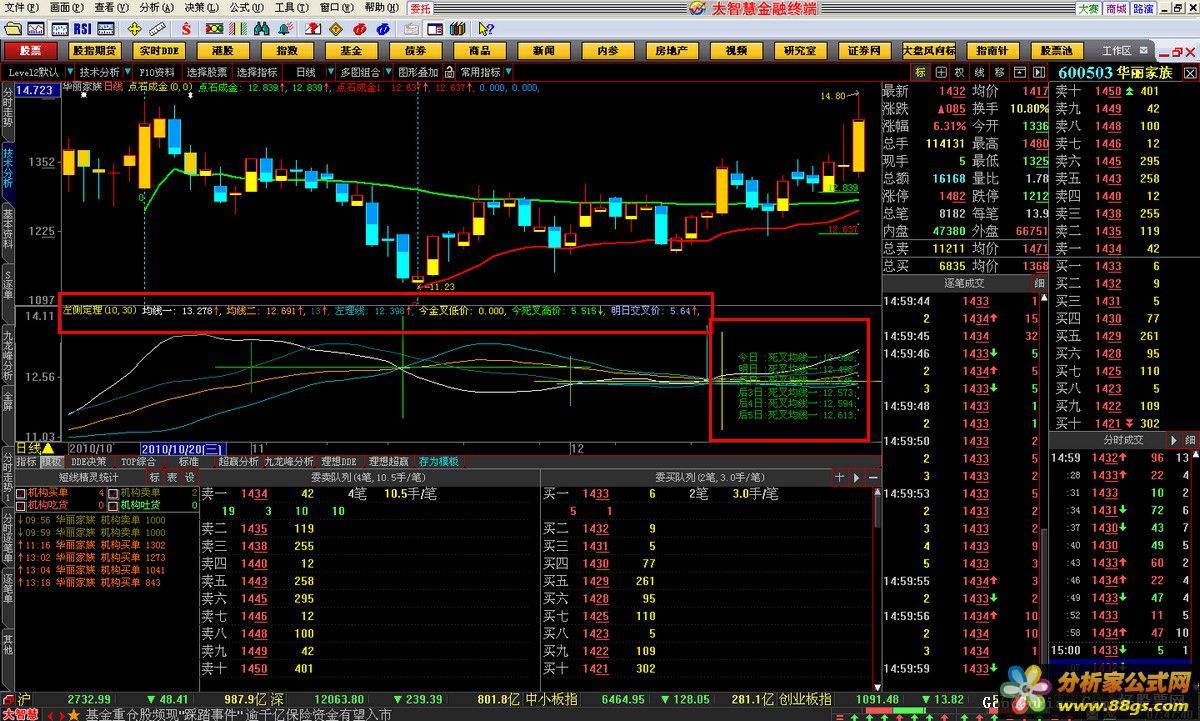Select the 技术分析 vertical side tab

click(7, 168)
